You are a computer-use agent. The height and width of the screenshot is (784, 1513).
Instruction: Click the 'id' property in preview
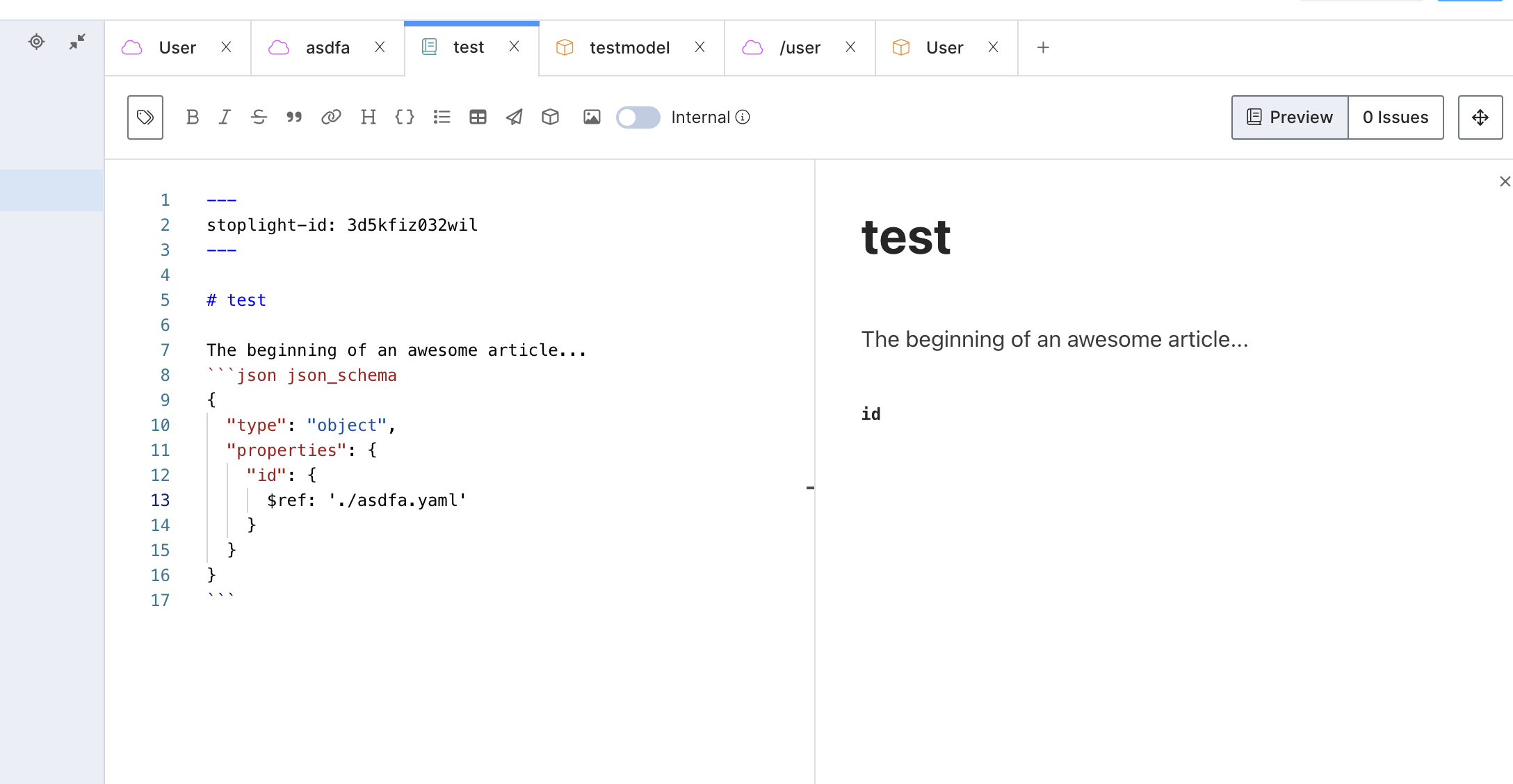pos(871,414)
